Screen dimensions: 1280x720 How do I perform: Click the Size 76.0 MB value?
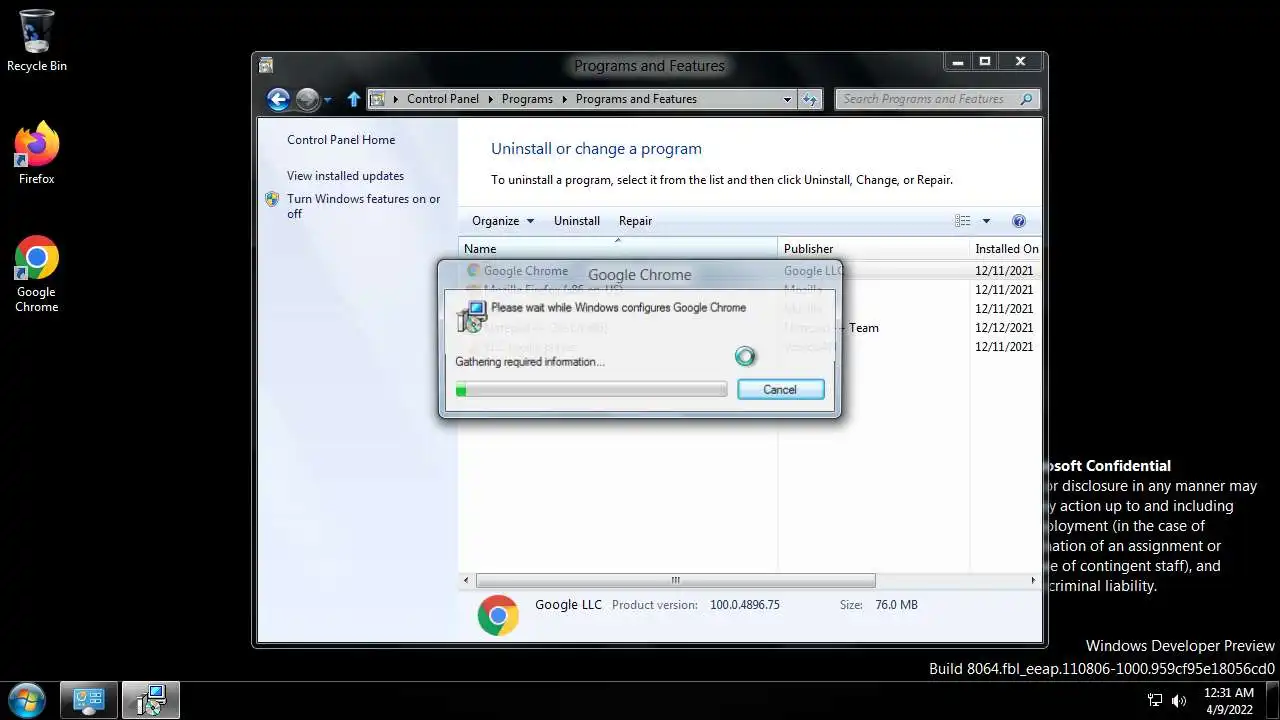tap(895, 605)
